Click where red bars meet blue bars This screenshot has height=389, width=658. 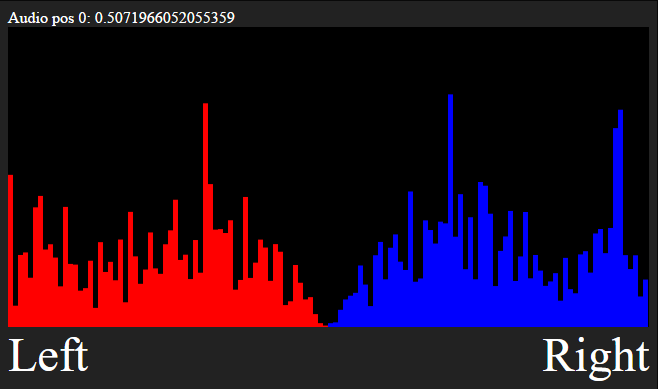click(328, 325)
